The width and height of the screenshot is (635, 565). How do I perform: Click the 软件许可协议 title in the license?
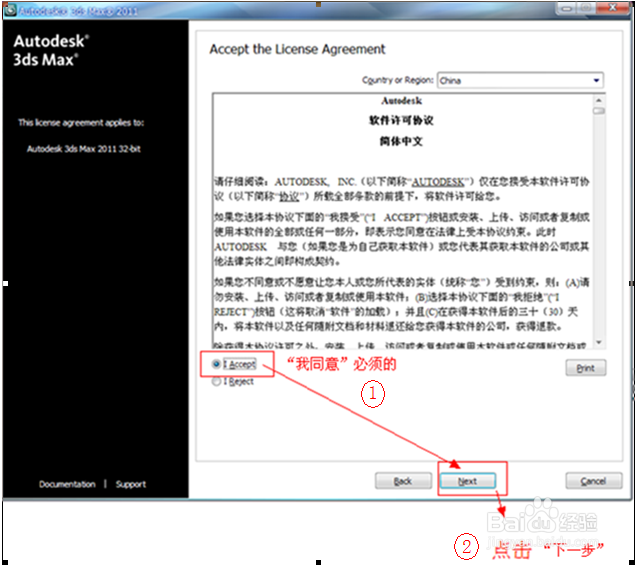coord(401,120)
